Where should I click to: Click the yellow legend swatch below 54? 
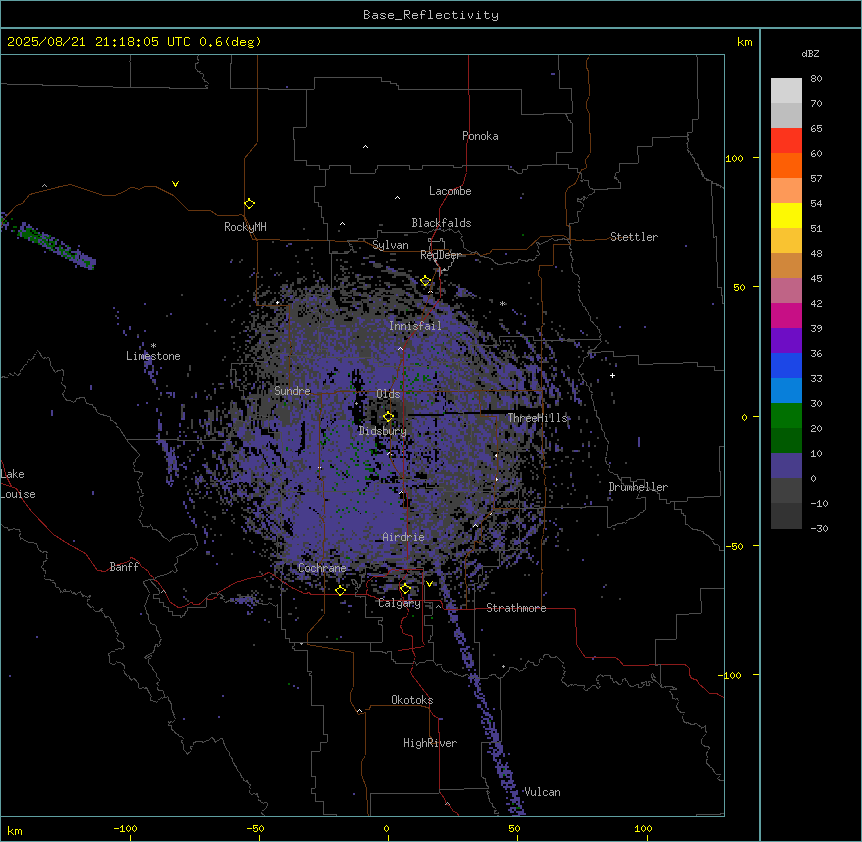pyautogui.click(x=786, y=215)
